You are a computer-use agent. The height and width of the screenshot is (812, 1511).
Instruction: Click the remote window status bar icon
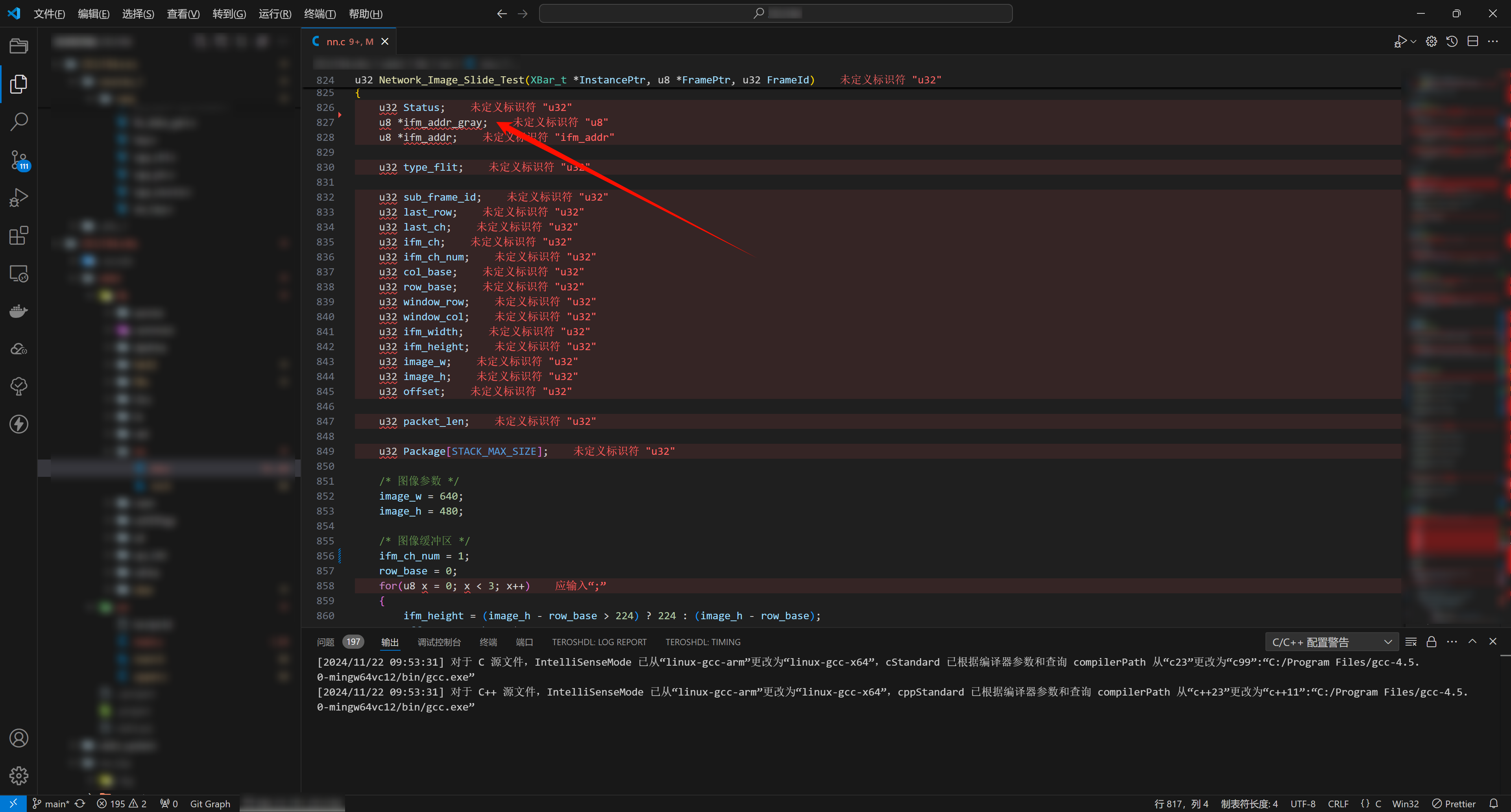[13, 804]
